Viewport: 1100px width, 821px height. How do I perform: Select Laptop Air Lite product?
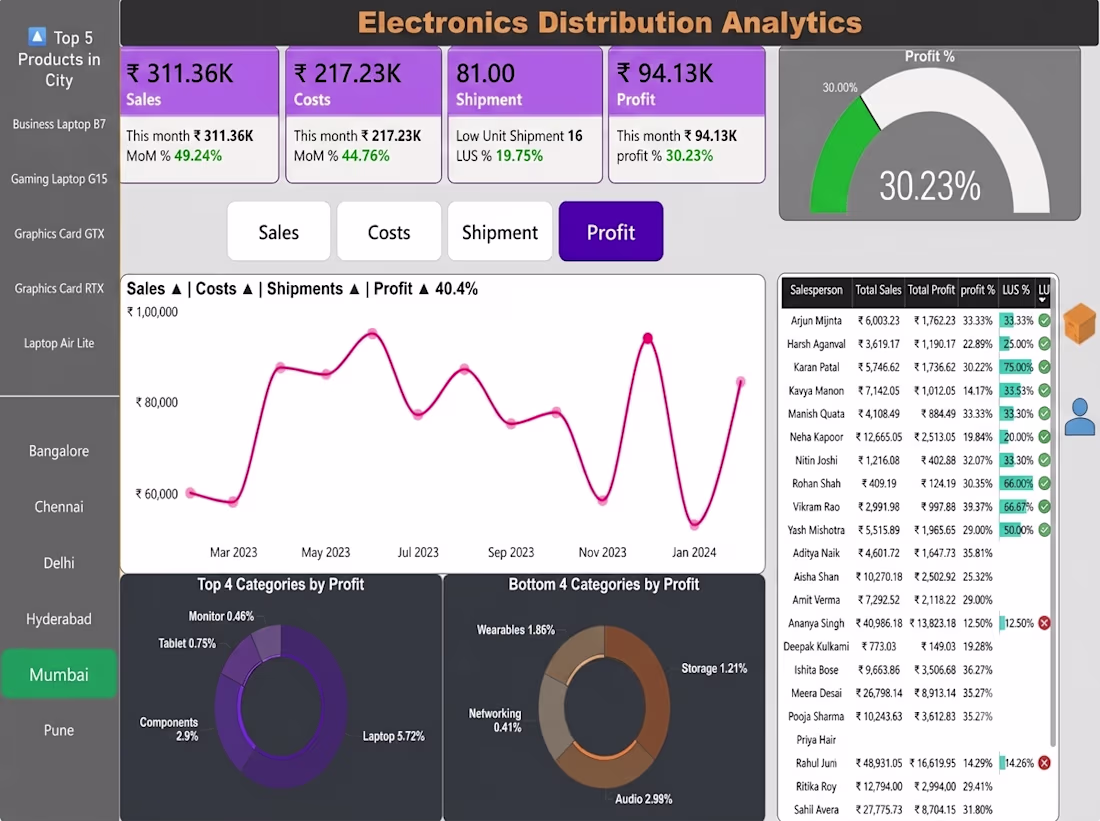pos(59,343)
